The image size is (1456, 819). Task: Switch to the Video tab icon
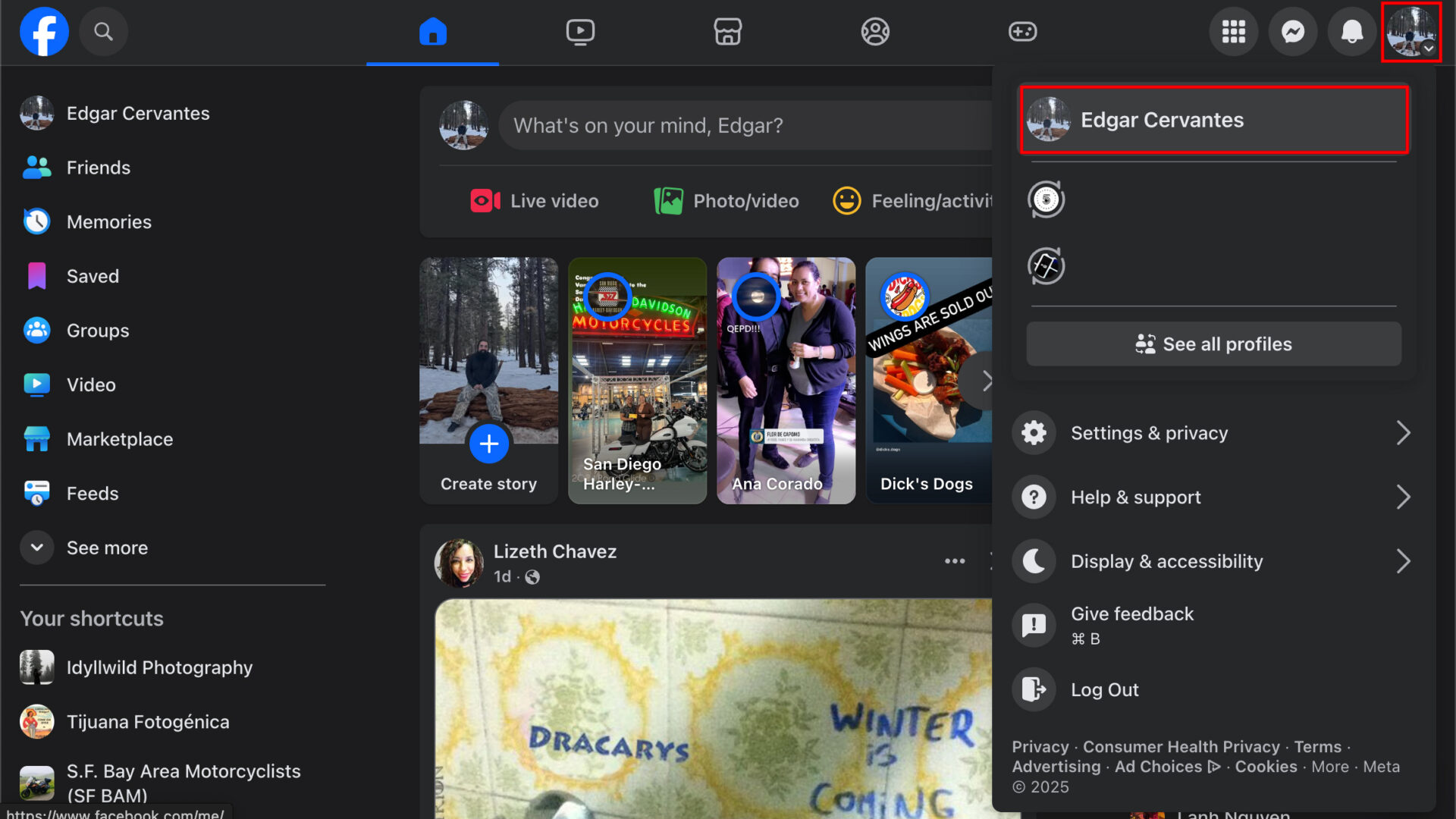click(x=579, y=32)
